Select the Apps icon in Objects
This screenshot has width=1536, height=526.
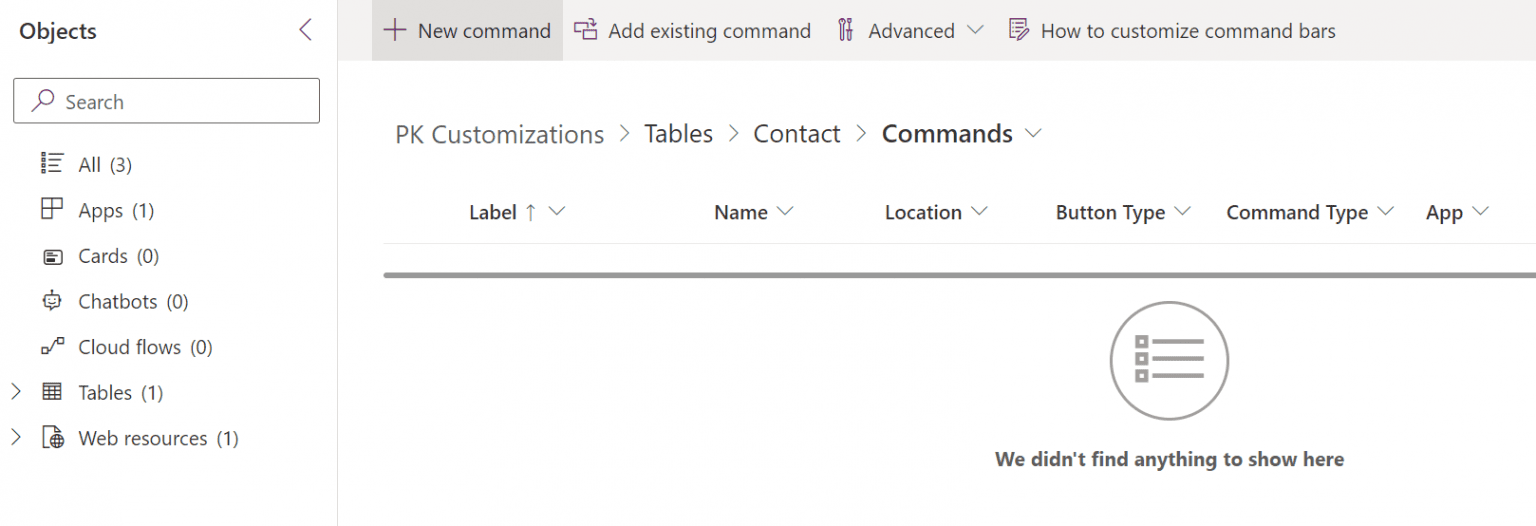[x=52, y=210]
